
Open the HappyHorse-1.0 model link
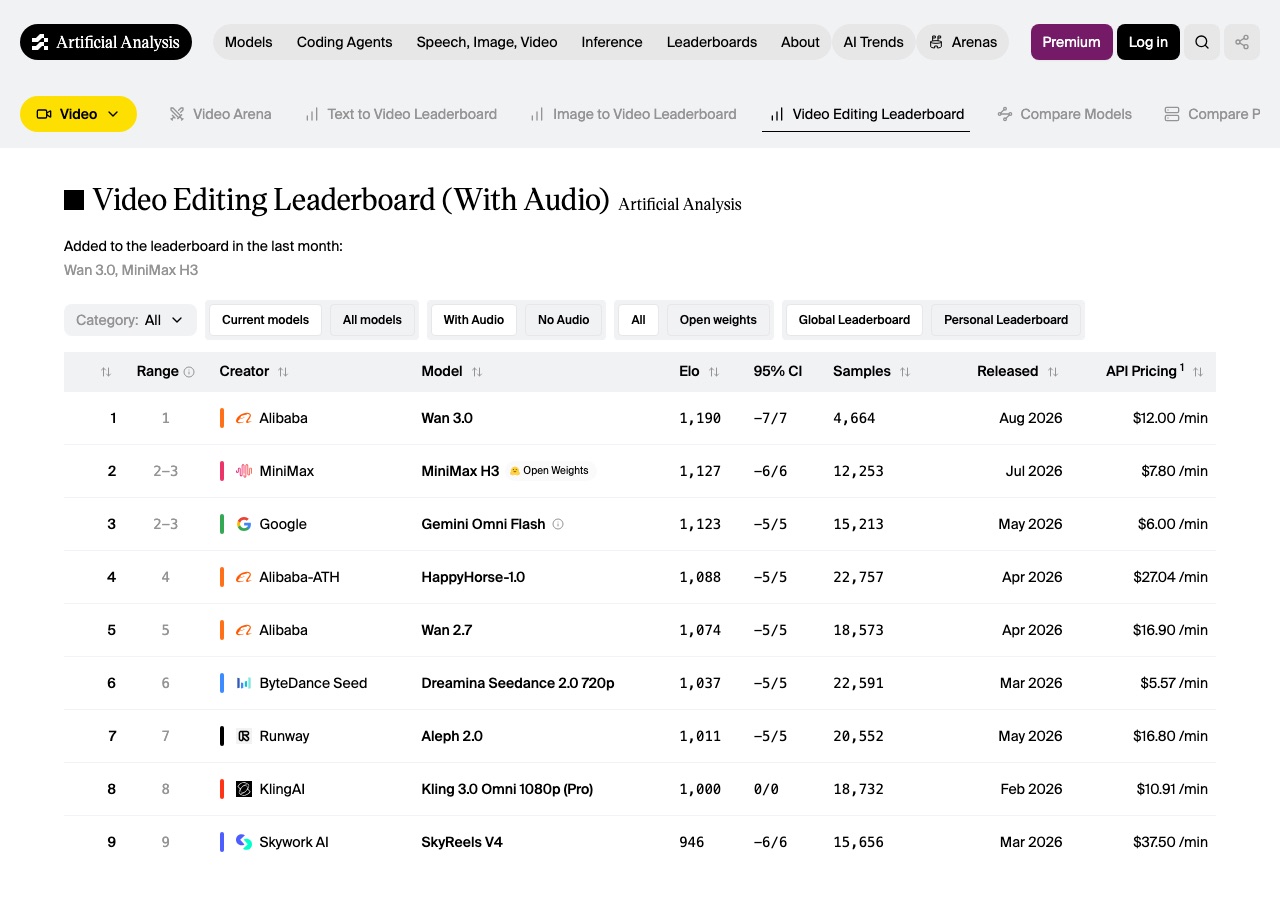(473, 577)
